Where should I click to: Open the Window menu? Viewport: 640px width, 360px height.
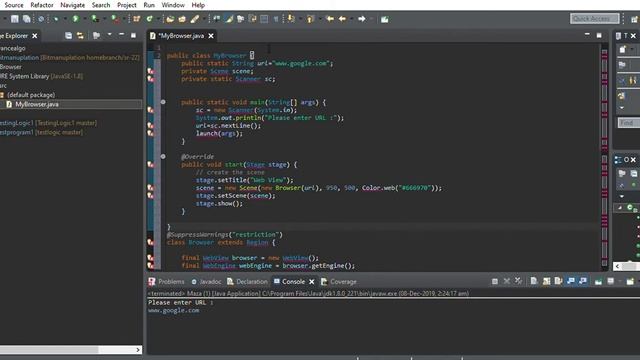[173, 5]
